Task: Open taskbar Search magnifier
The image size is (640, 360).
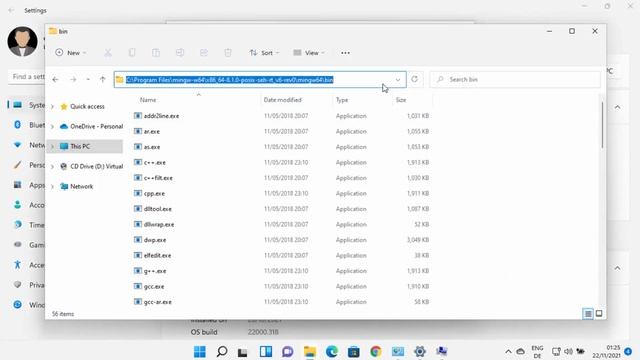Action: point(222,351)
